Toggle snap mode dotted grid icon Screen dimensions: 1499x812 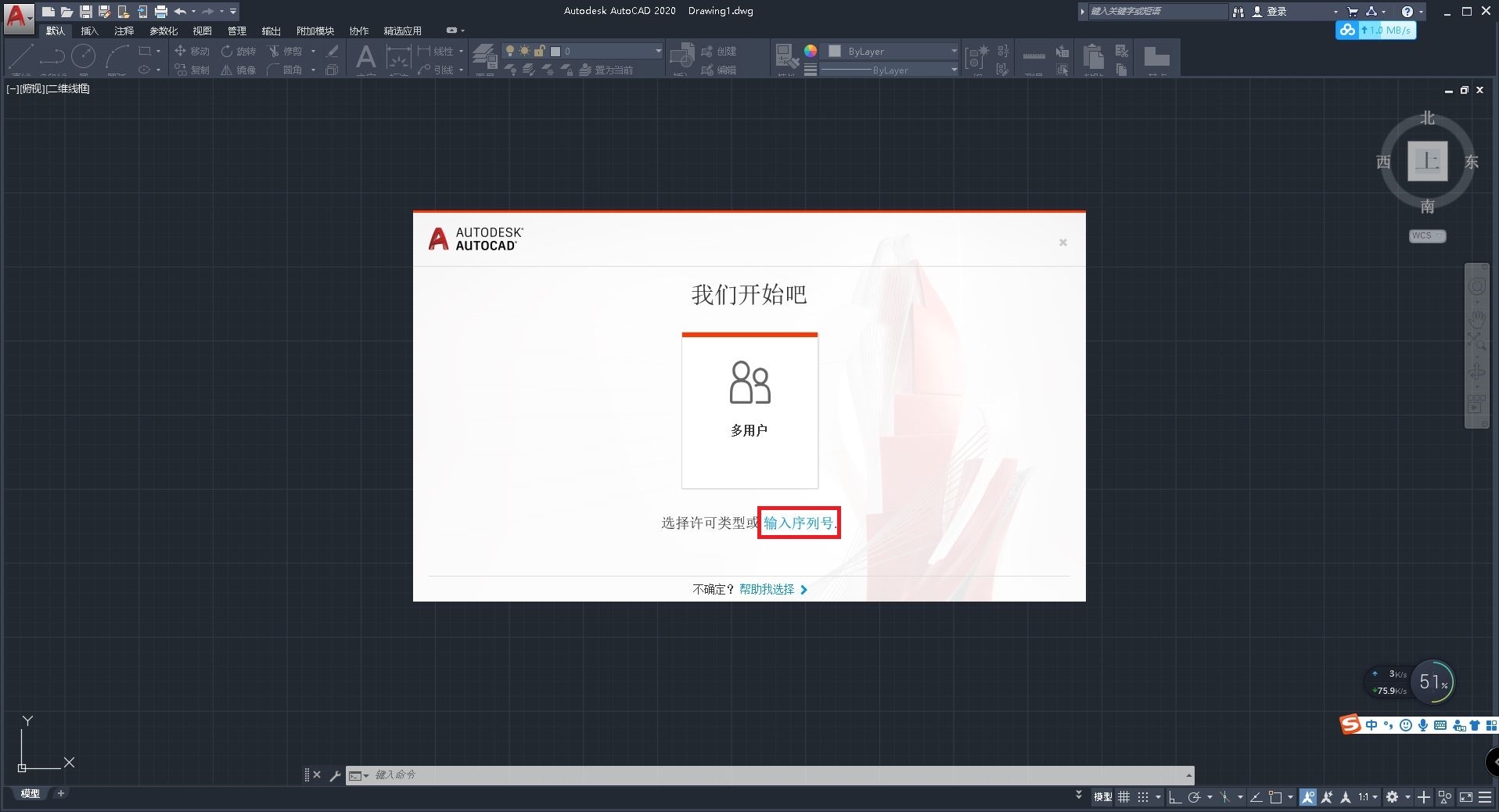click(1143, 797)
